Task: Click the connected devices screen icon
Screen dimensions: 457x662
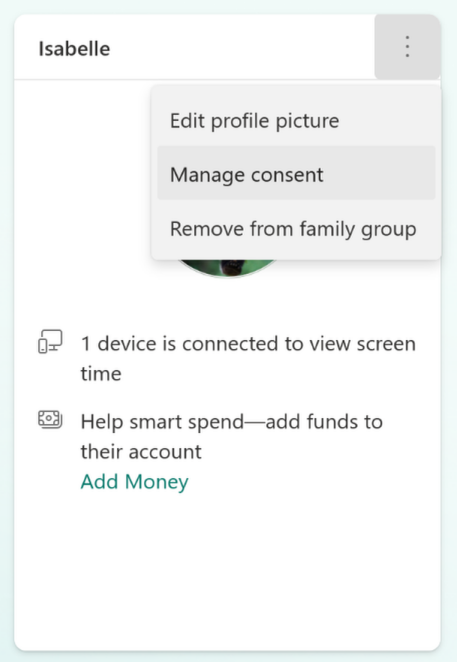Action: click(50, 342)
